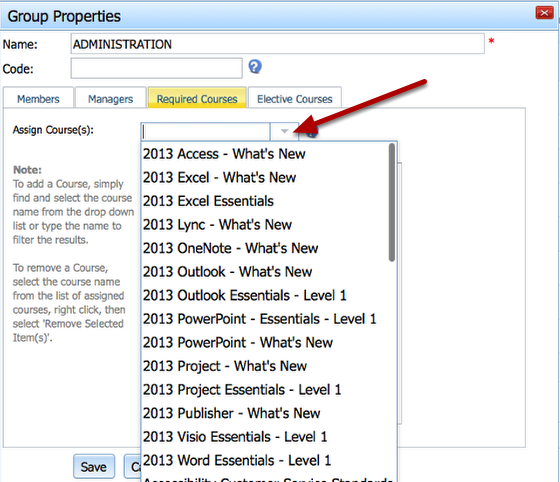Select the Required Courses tab
Screen dimensions: 560x482
(x=197, y=98)
